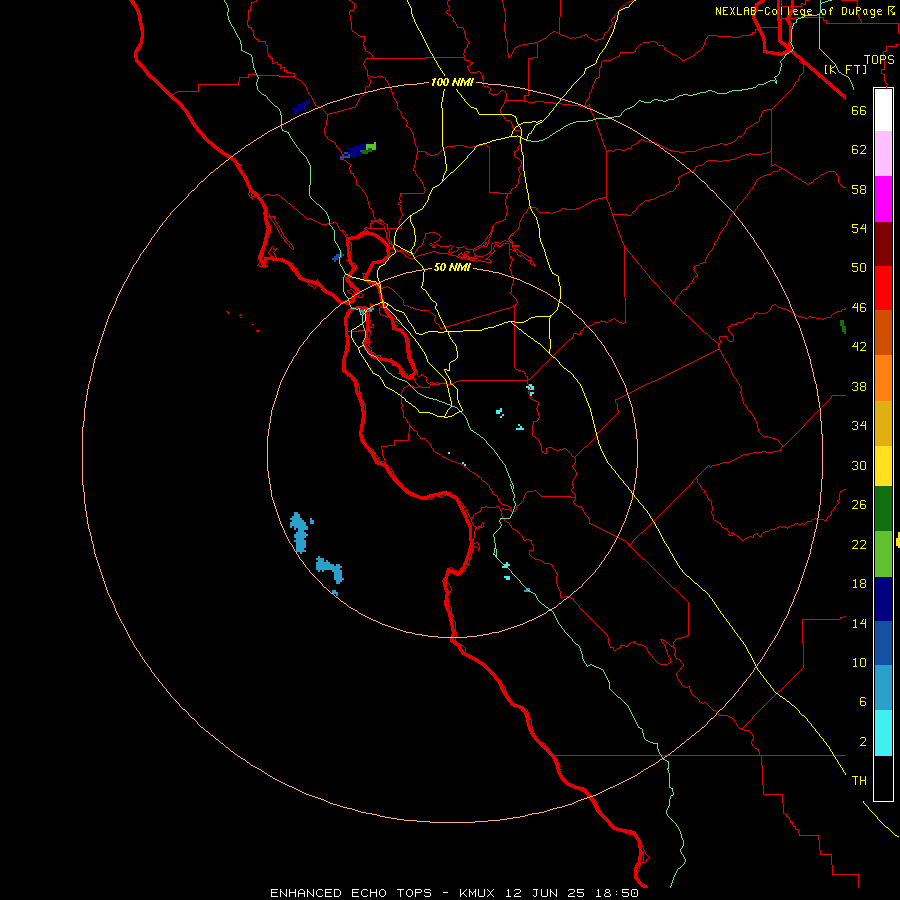Click legend value "58"

pos(859,189)
